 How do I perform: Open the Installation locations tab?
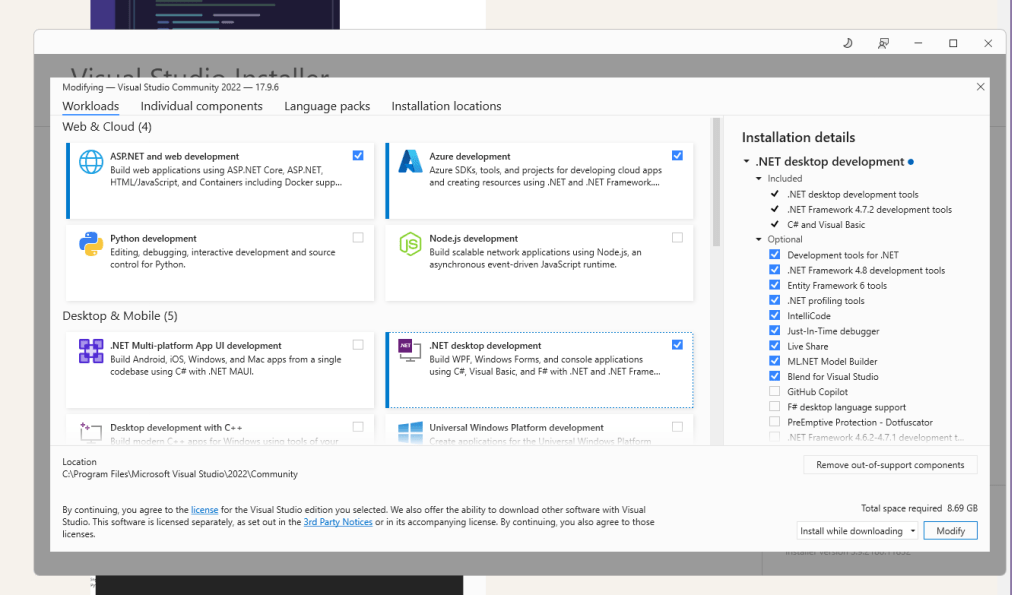tap(446, 106)
